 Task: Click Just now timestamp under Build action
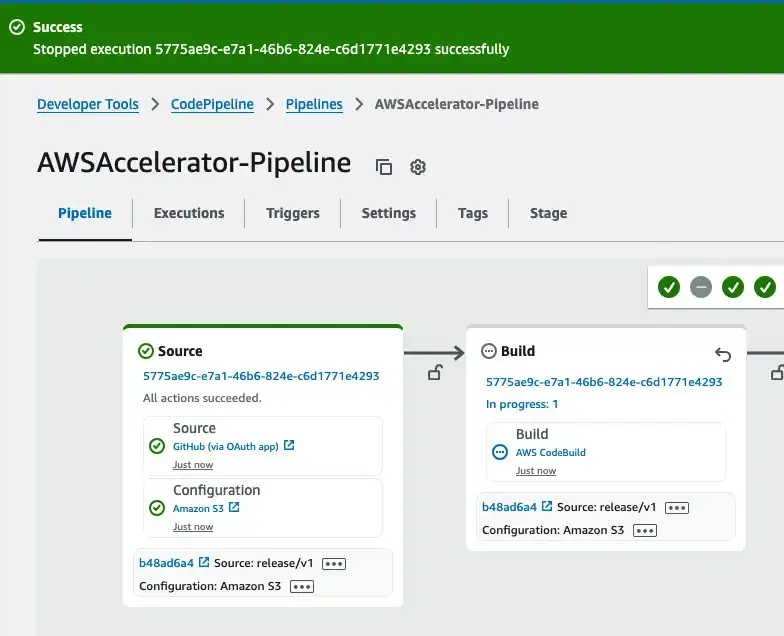tap(536, 471)
